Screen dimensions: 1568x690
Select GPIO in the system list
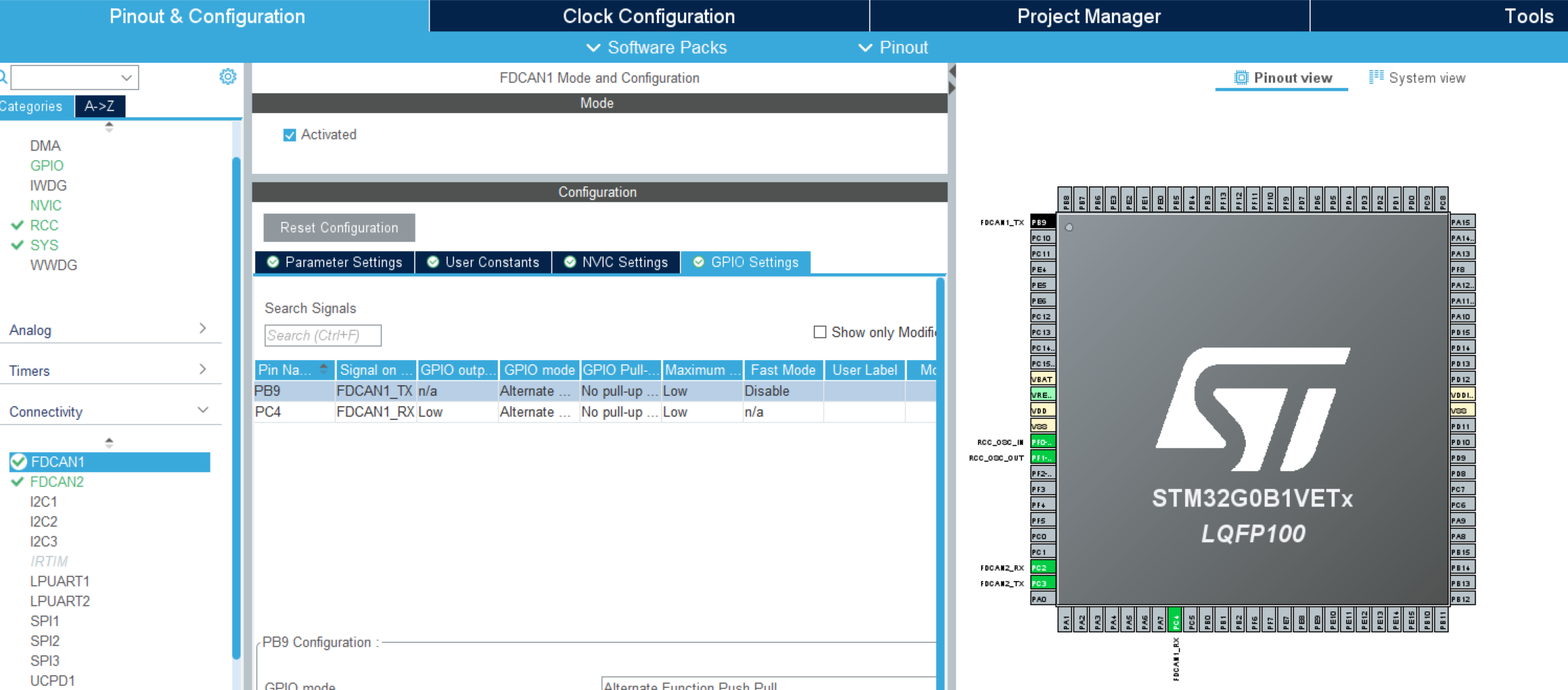[x=47, y=165]
